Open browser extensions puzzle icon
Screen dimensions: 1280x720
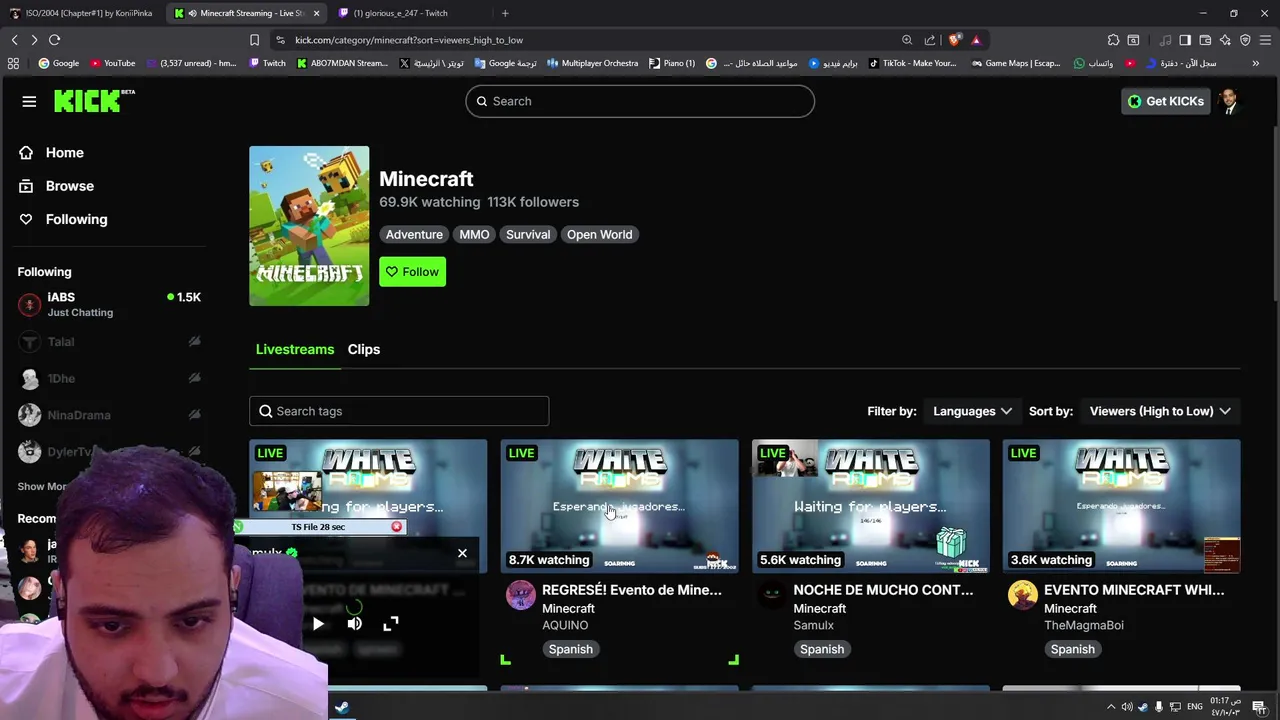coord(1113,40)
